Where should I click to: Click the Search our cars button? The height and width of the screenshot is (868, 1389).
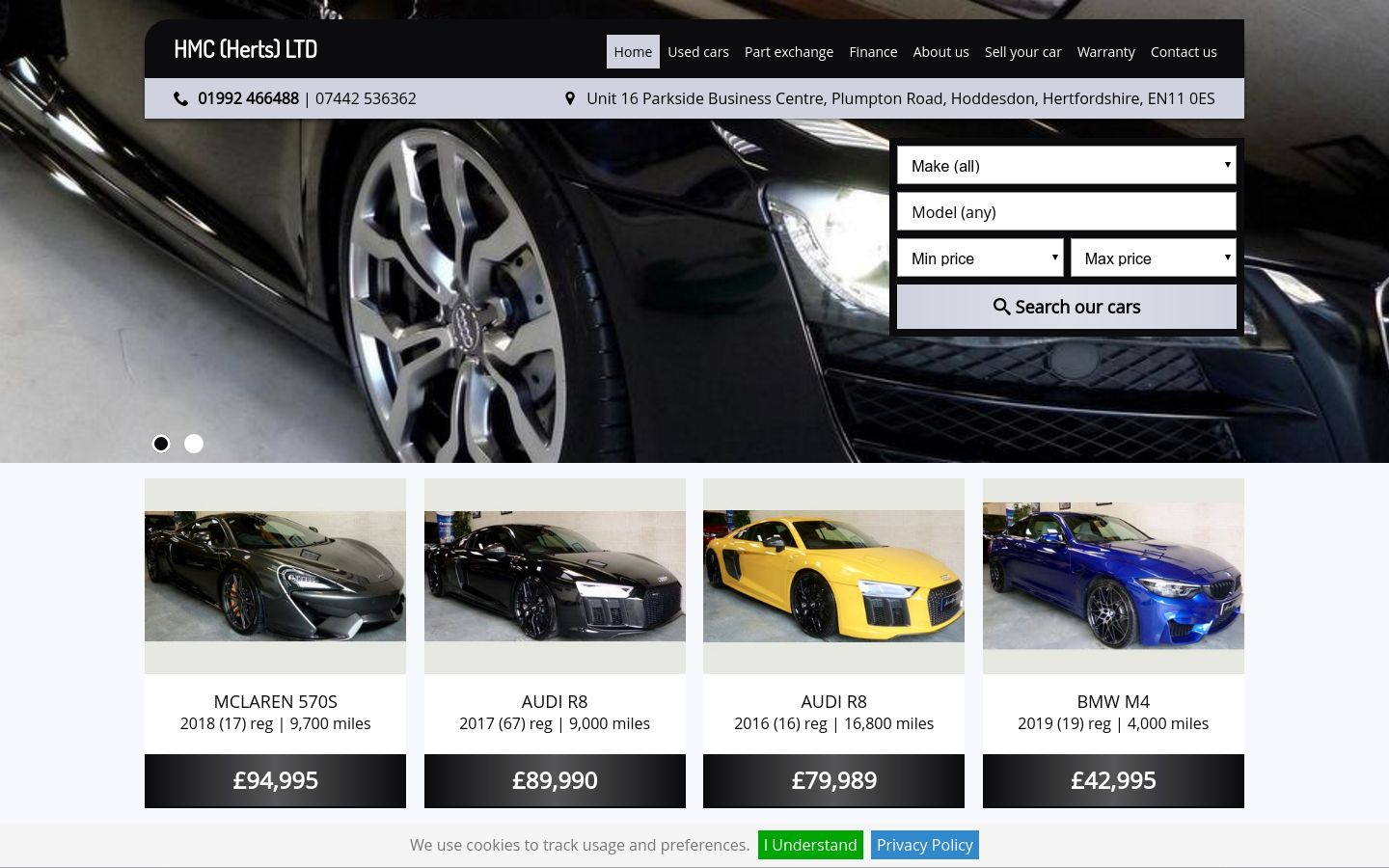[x=1067, y=307]
